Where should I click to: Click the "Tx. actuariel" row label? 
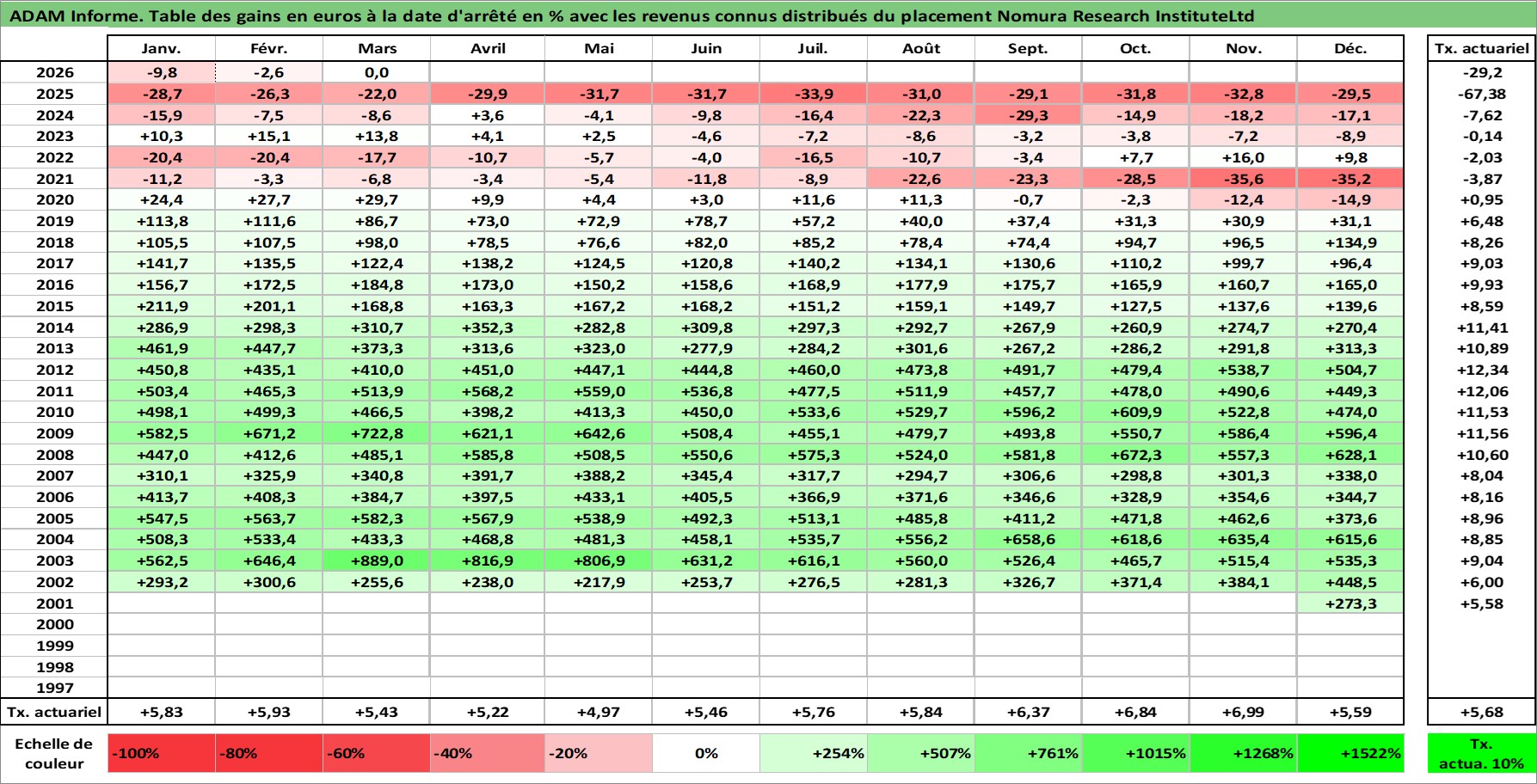pyautogui.click(x=54, y=712)
